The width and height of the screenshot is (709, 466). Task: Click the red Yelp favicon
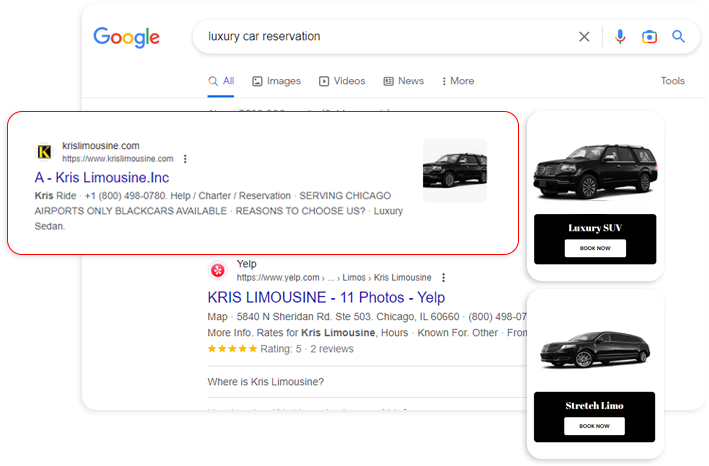coord(217,270)
